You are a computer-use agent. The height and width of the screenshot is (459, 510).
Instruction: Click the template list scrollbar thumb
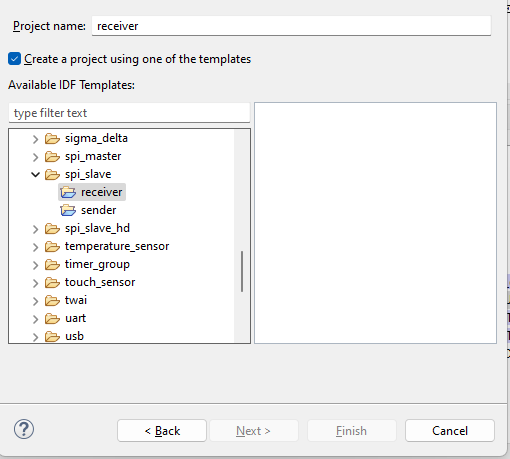(x=242, y=271)
